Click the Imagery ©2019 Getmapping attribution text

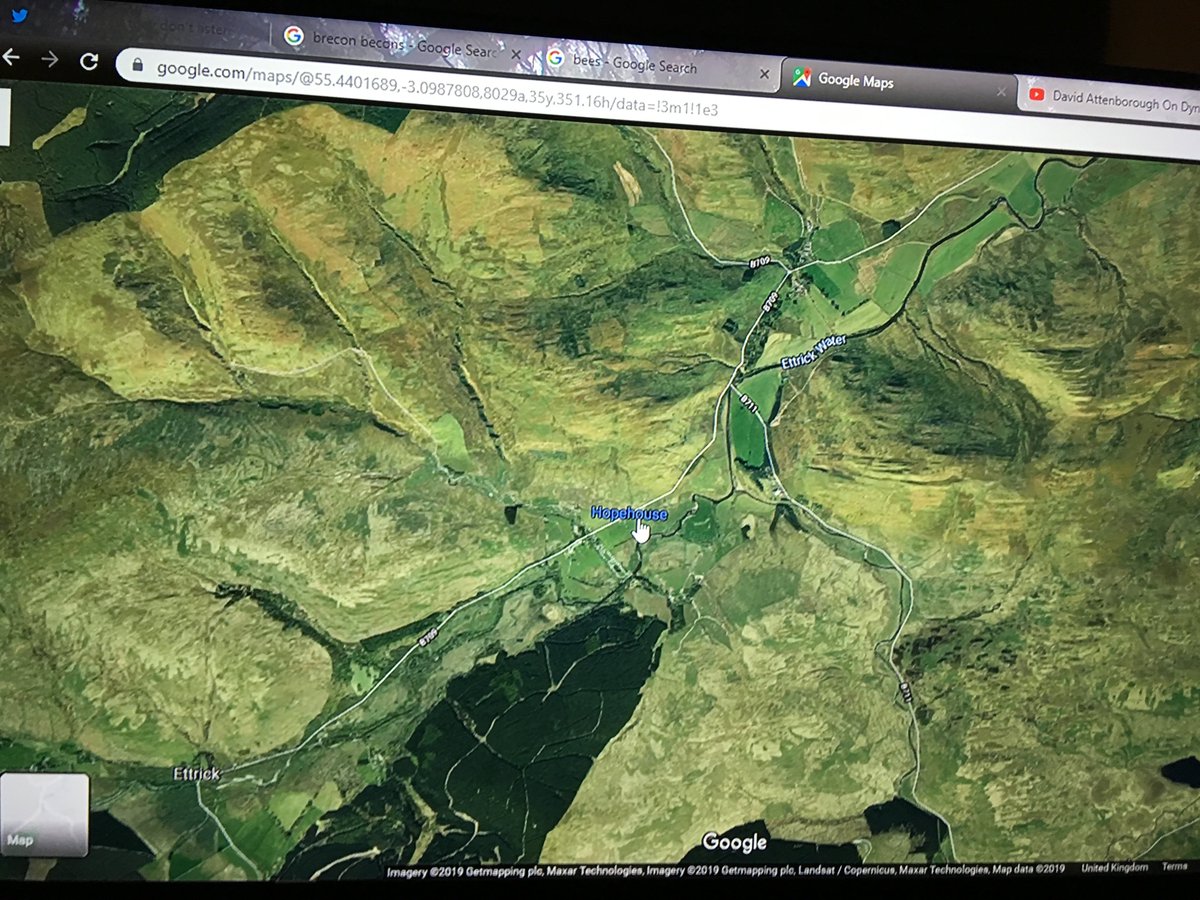click(726, 871)
